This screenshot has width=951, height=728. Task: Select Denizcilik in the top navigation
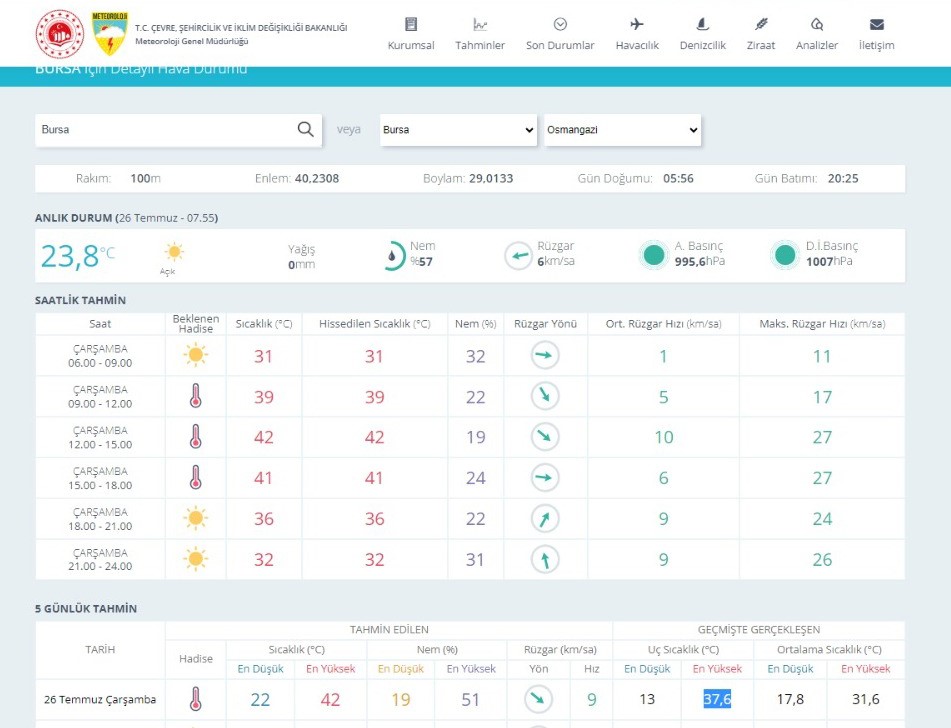pyautogui.click(x=702, y=34)
